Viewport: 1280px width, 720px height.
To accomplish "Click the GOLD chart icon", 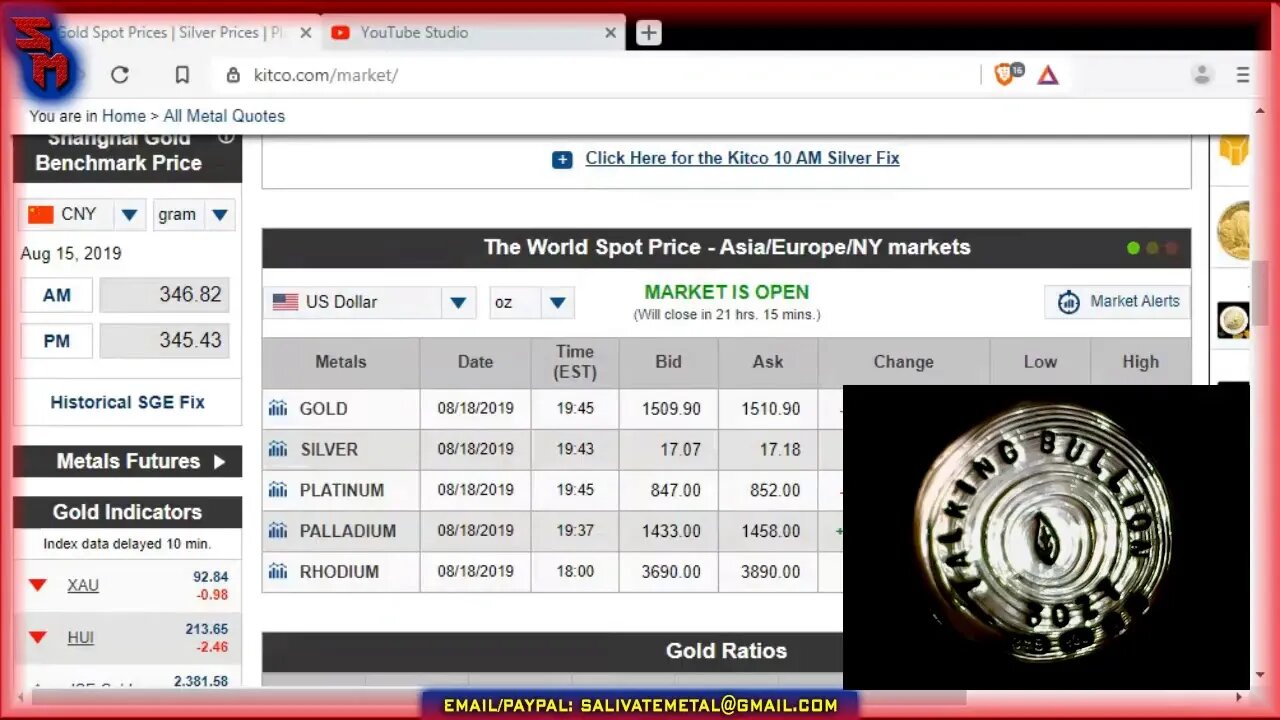I will tap(278, 408).
